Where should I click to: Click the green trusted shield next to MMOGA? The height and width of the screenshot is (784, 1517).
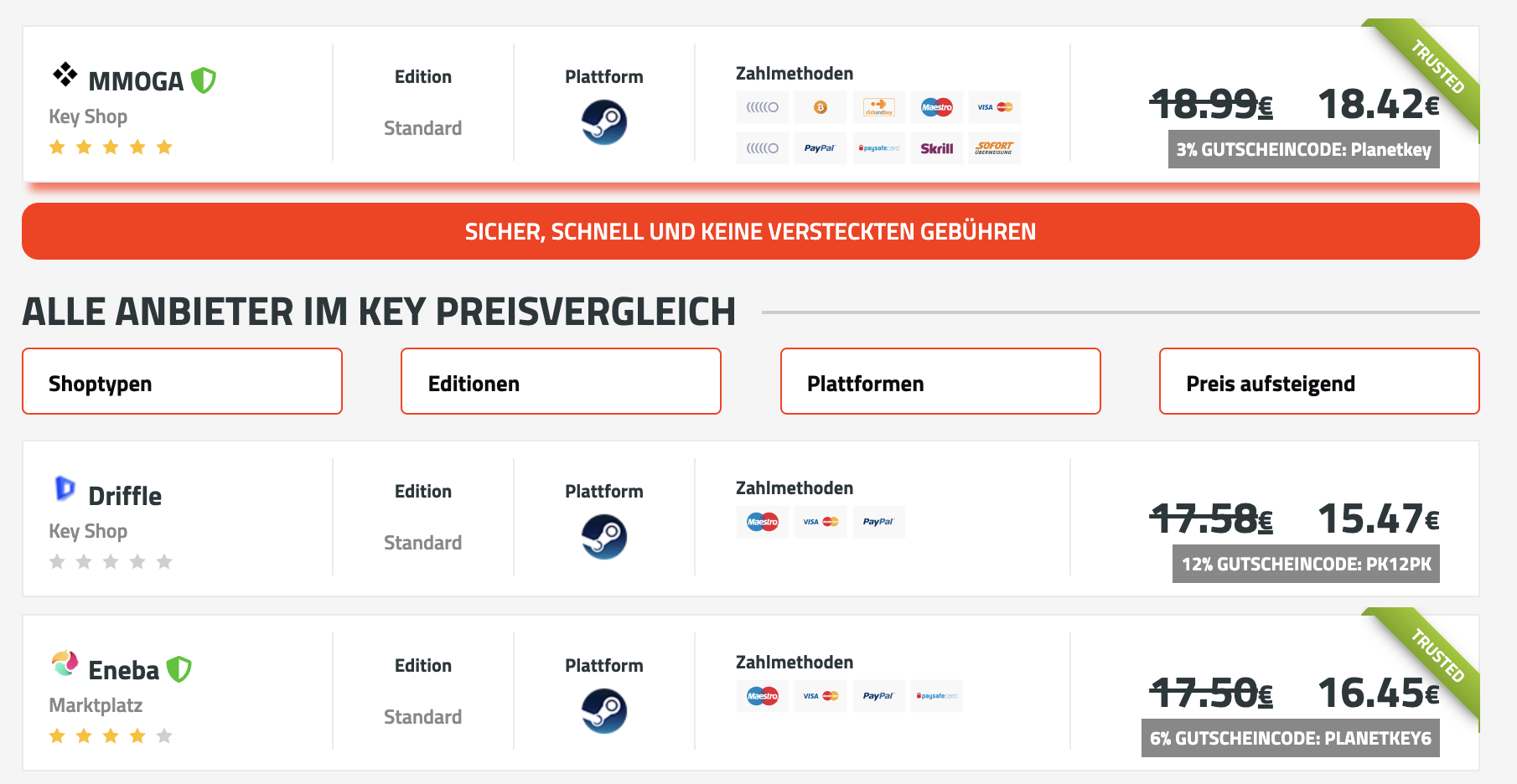click(x=204, y=80)
